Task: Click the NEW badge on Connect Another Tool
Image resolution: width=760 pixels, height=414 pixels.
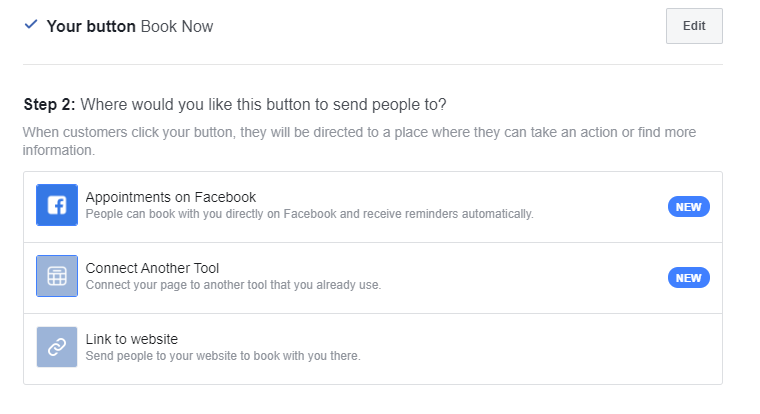Action: 689,278
